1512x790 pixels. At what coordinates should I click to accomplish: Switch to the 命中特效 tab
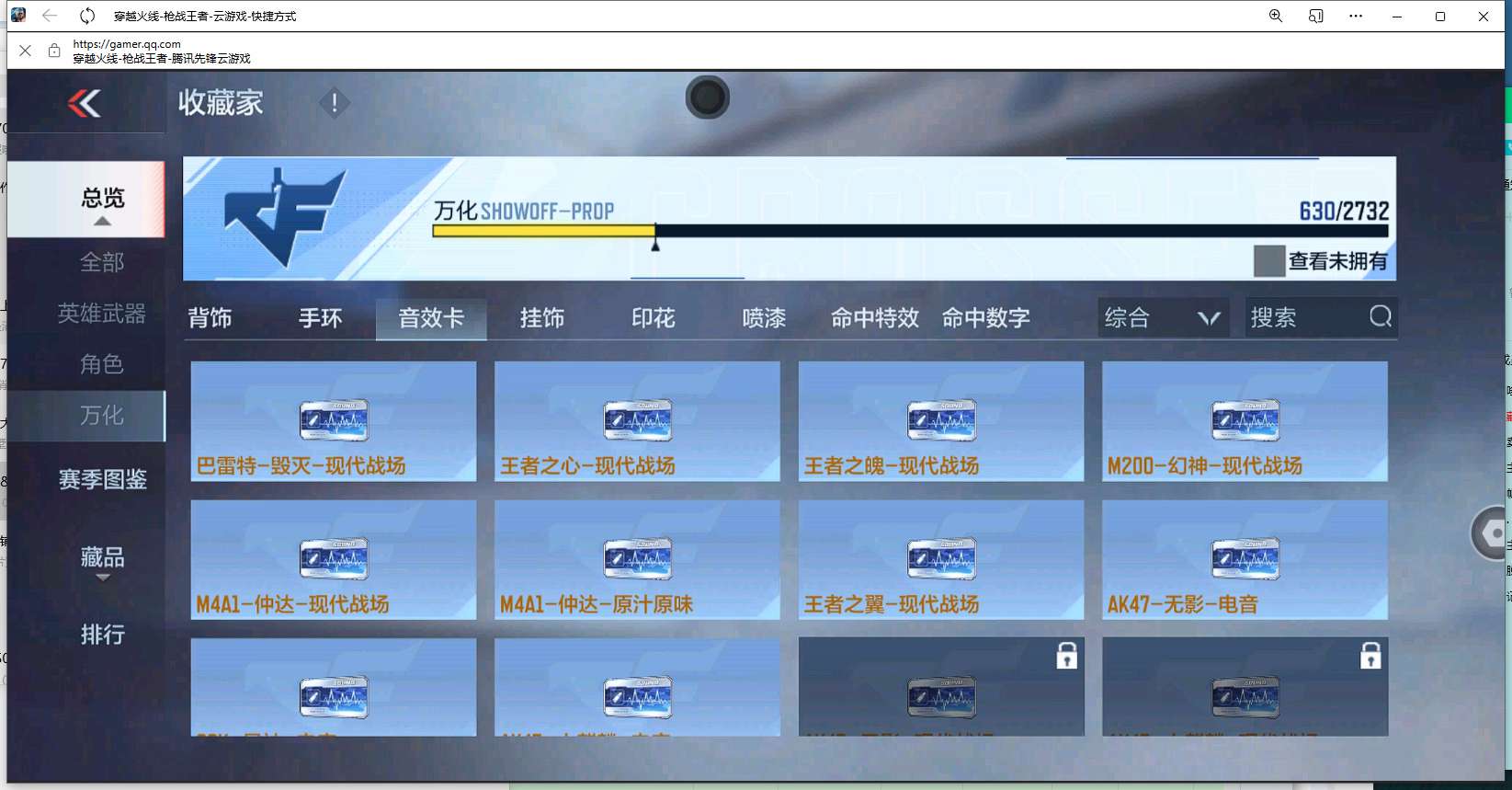tap(875, 318)
